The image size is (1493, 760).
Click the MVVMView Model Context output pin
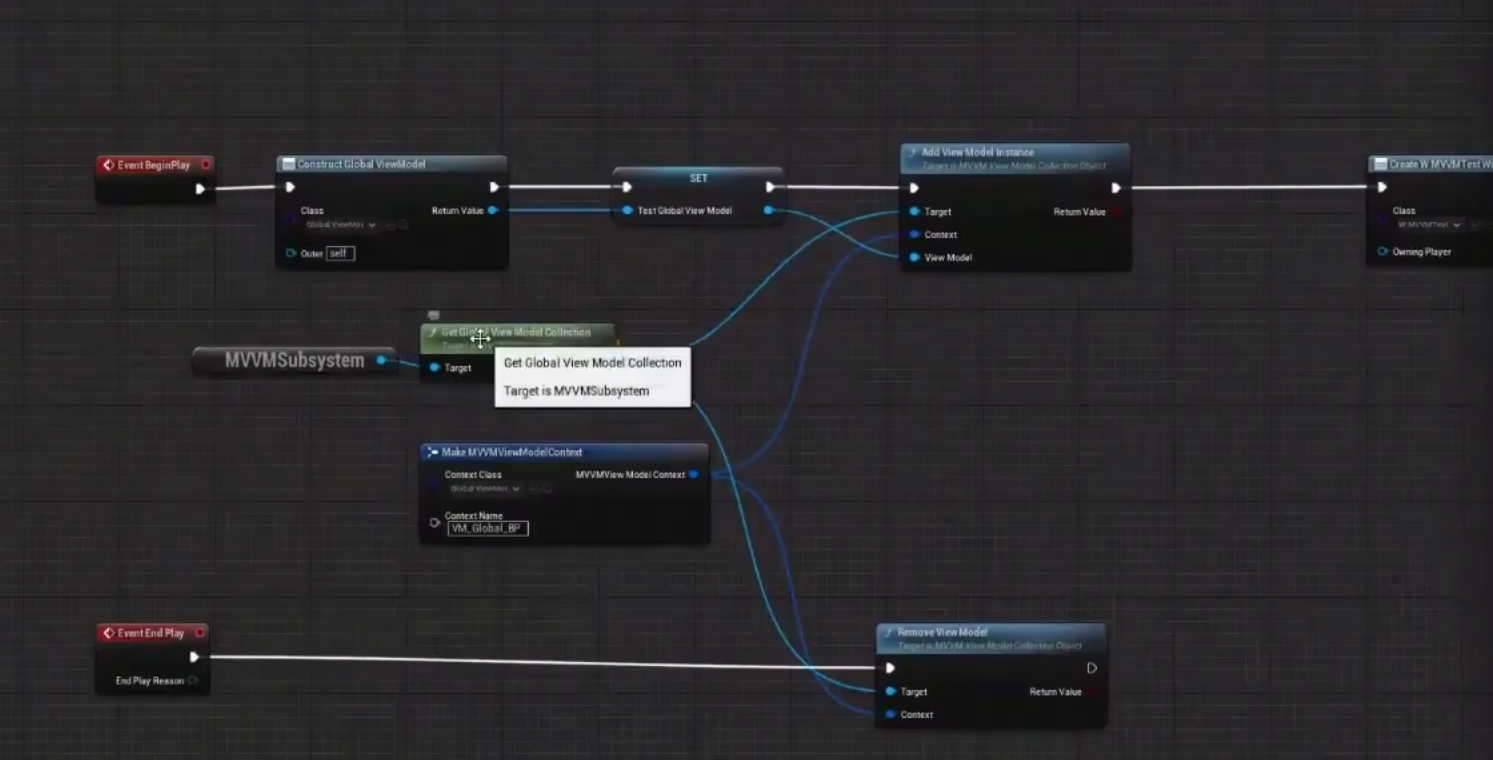click(x=694, y=475)
